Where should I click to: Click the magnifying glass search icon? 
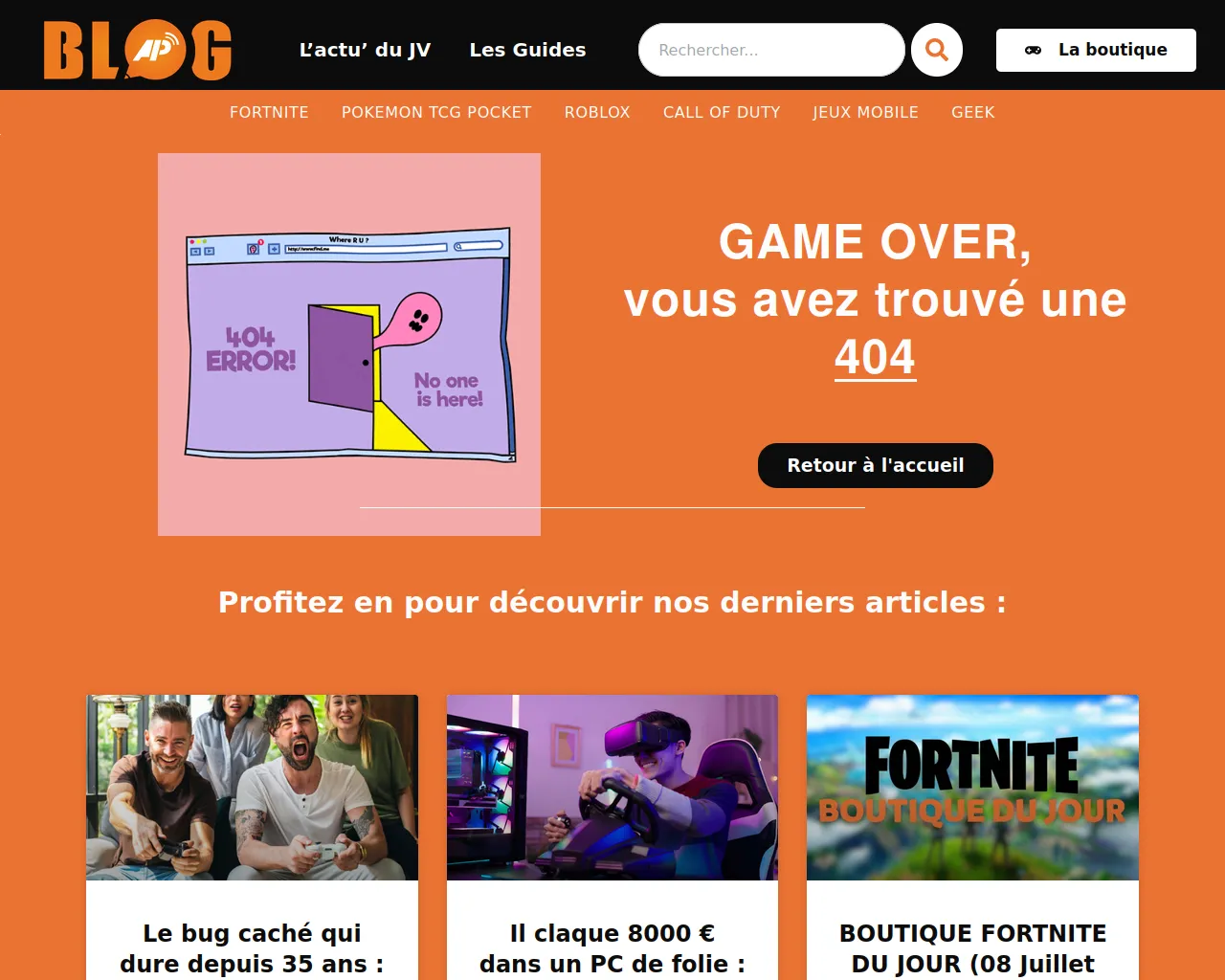click(x=937, y=50)
